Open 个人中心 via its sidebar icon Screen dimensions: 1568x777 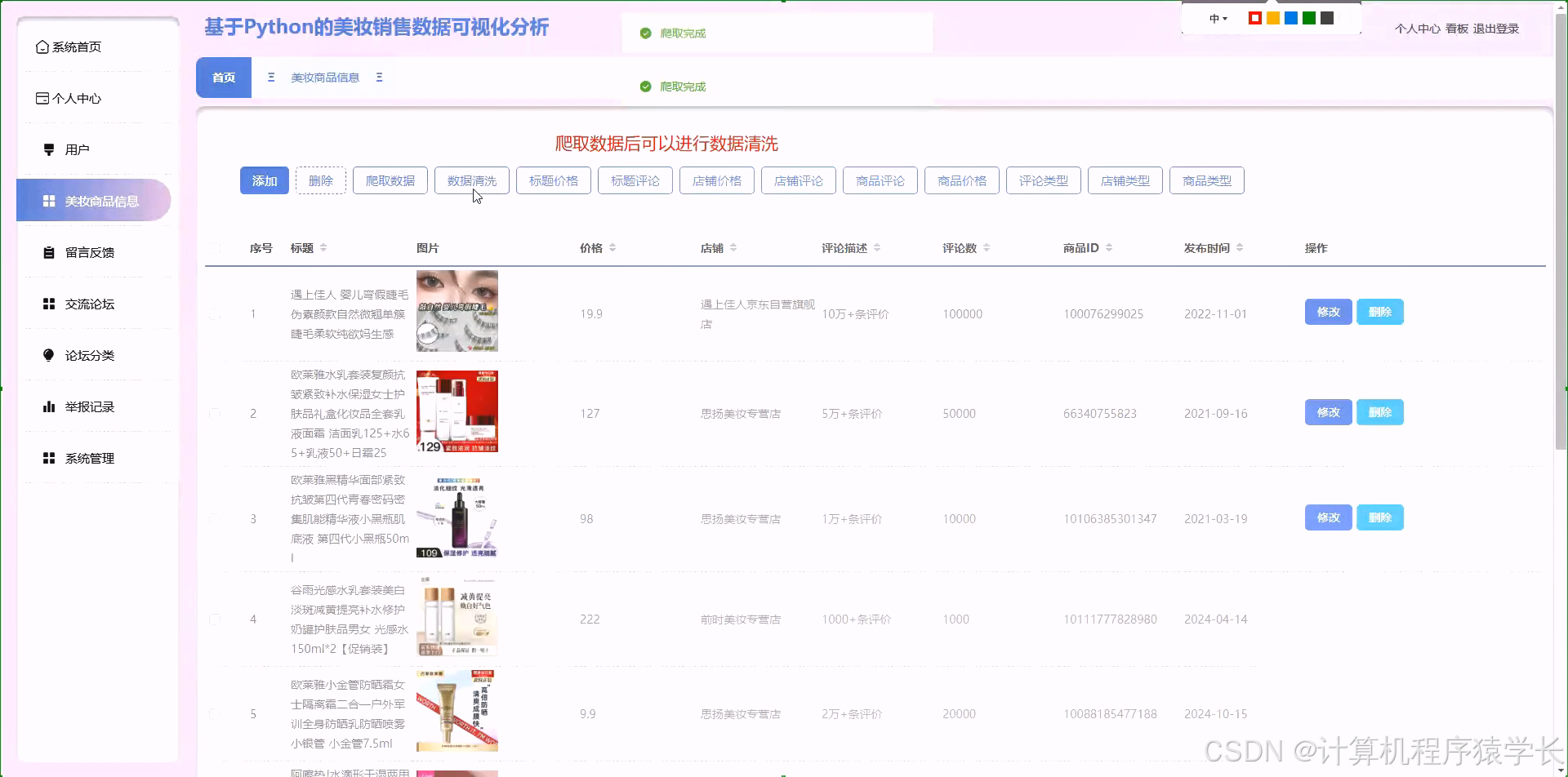42,97
